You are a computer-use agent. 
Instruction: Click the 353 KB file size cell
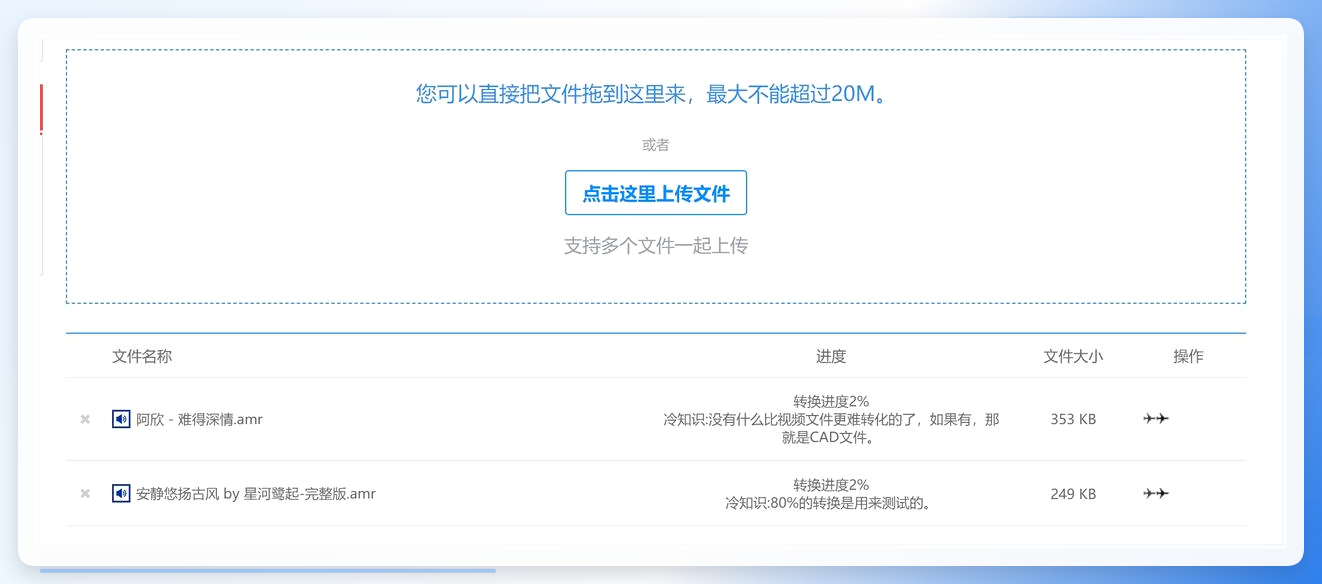[x=1073, y=419]
